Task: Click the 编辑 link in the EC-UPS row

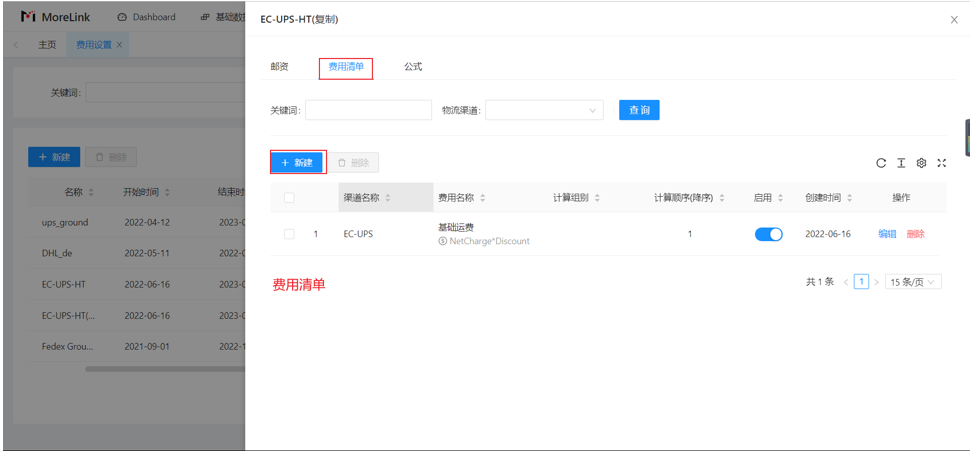Action: click(887, 234)
